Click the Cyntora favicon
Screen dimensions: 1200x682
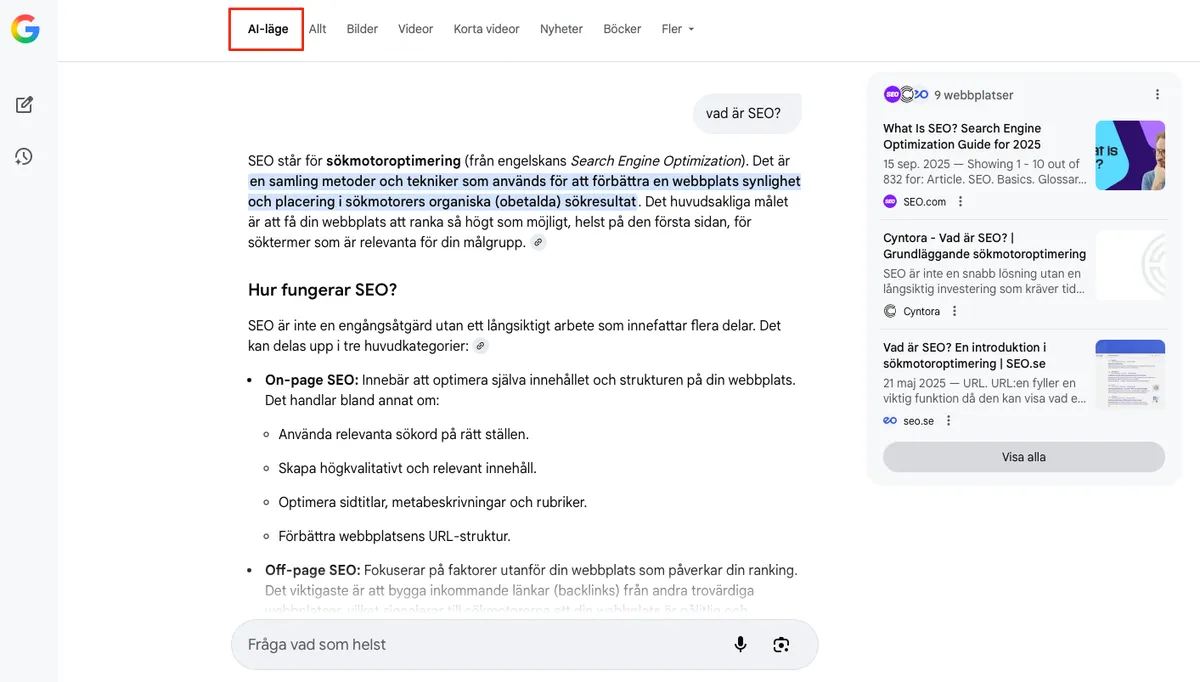tap(890, 312)
